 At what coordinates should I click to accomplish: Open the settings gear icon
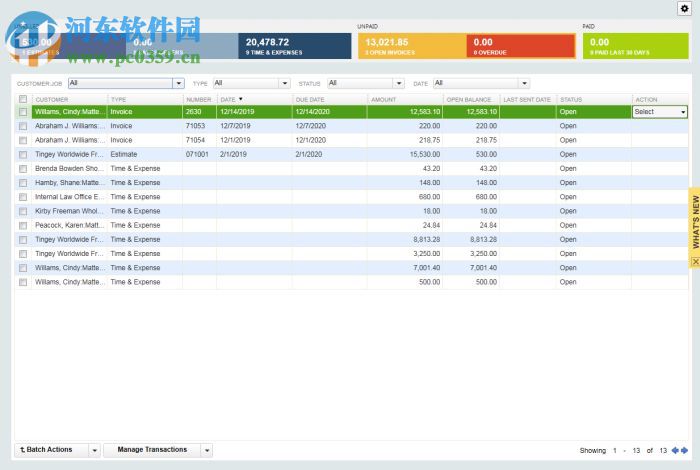pos(684,8)
